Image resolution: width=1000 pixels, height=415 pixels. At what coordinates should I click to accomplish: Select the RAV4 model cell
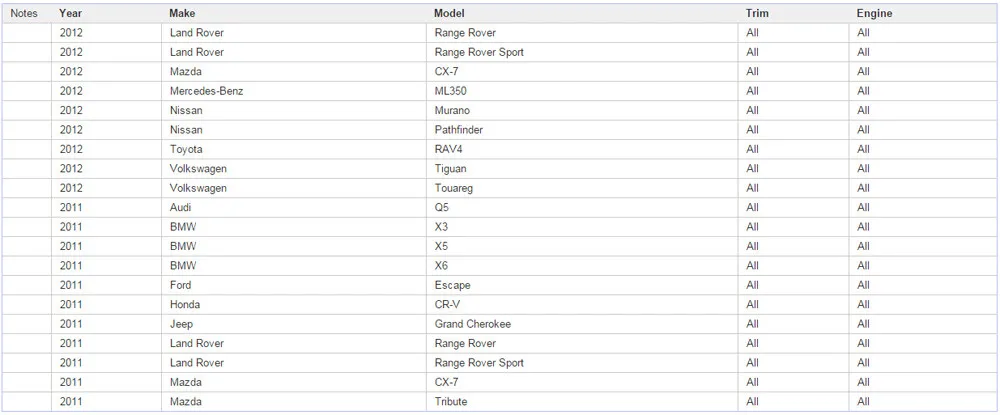[582, 149]
